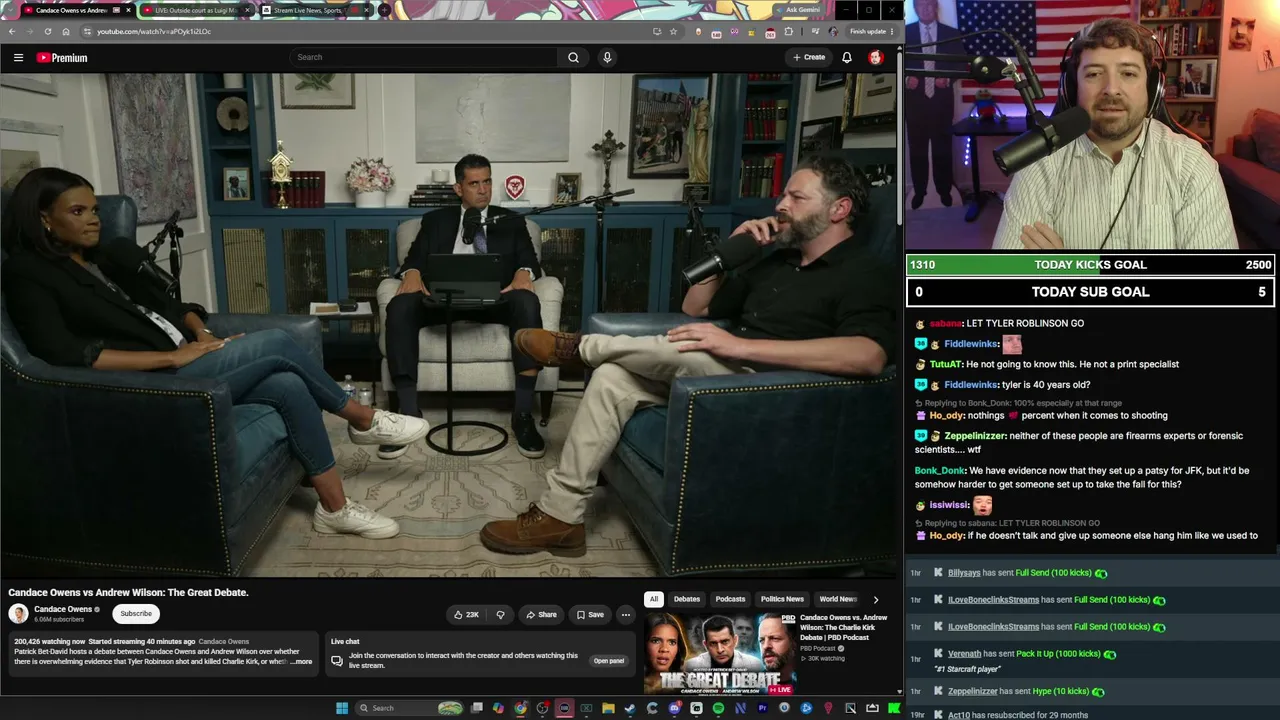Open Candace Owens channel avatar
The image size is (1280, 720).
pyautogui.click(x=18, y=613)
